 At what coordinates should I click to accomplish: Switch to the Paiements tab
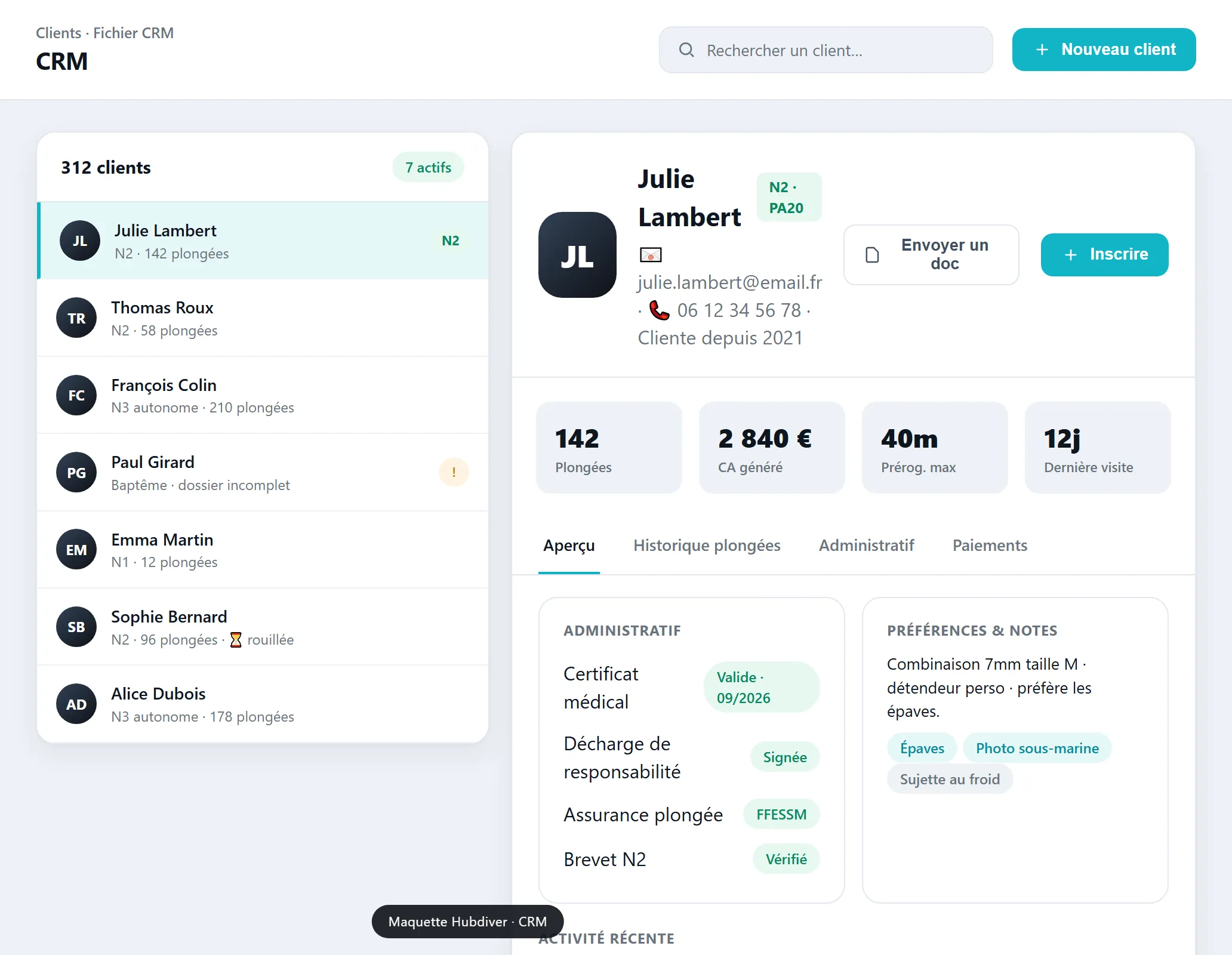(x=990, y=546)
